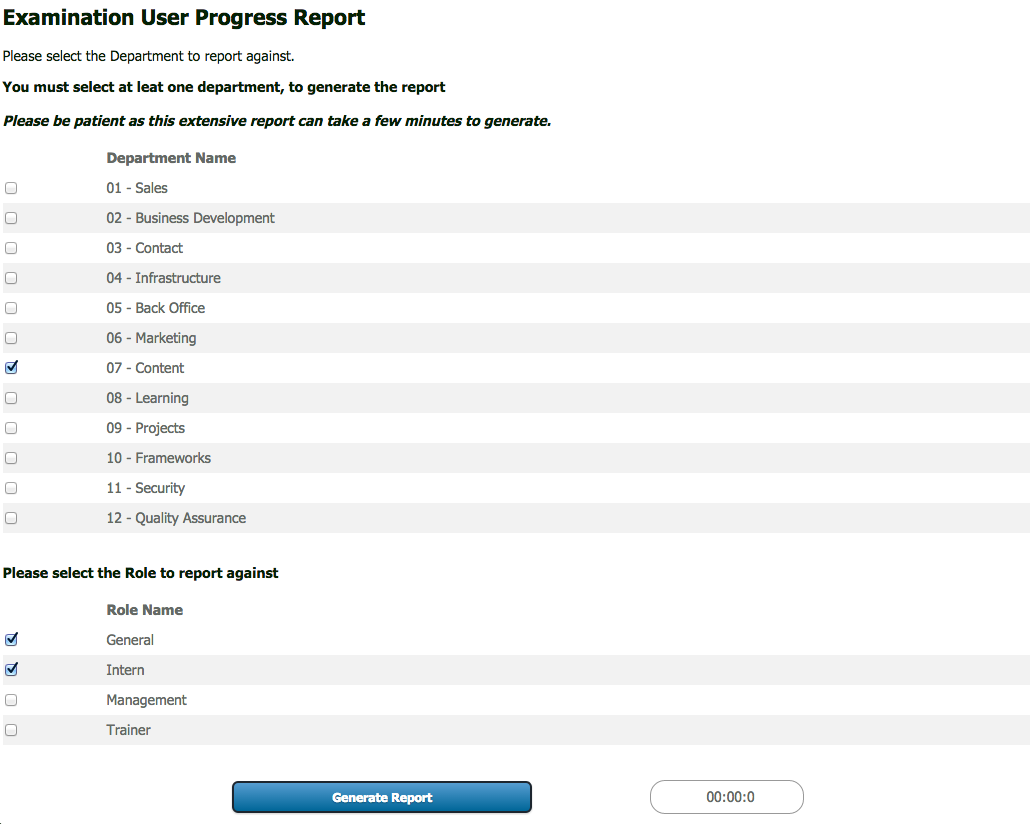The width and height of the screenshot is (1030, 824).
Task: Click the Role Name column header
Action: pos(144,610)
